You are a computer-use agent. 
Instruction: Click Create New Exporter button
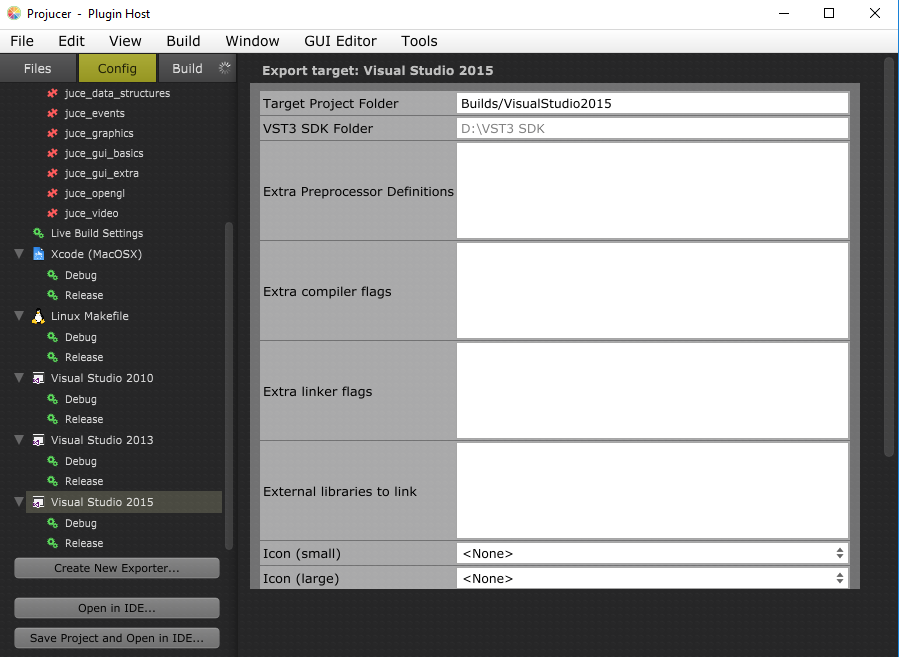(117, 568)
